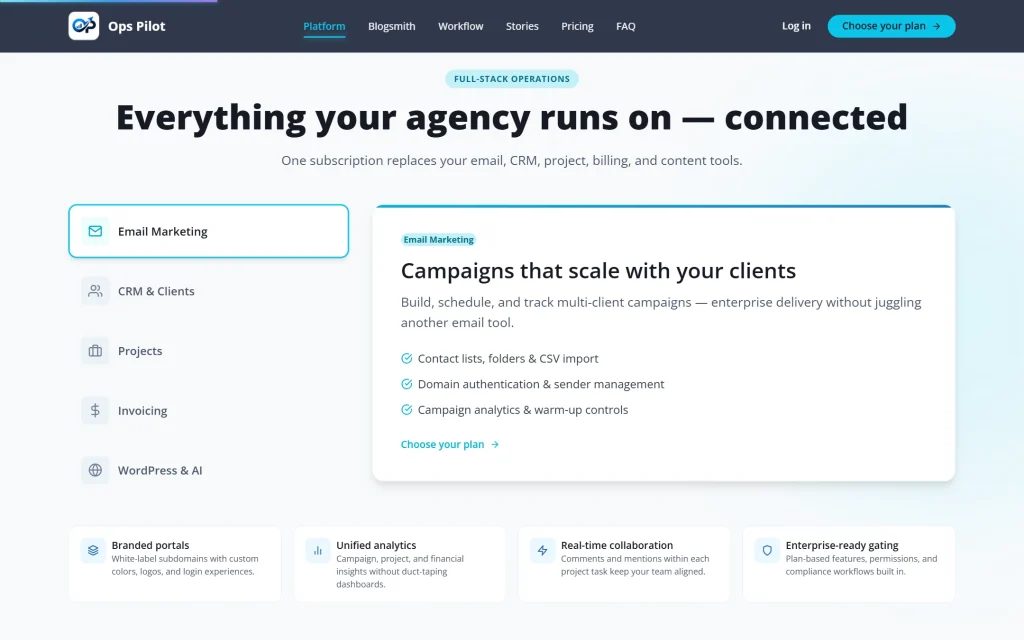1024x640 pixels.
Task: Open the Pricing page link
Action: [577, 26]
